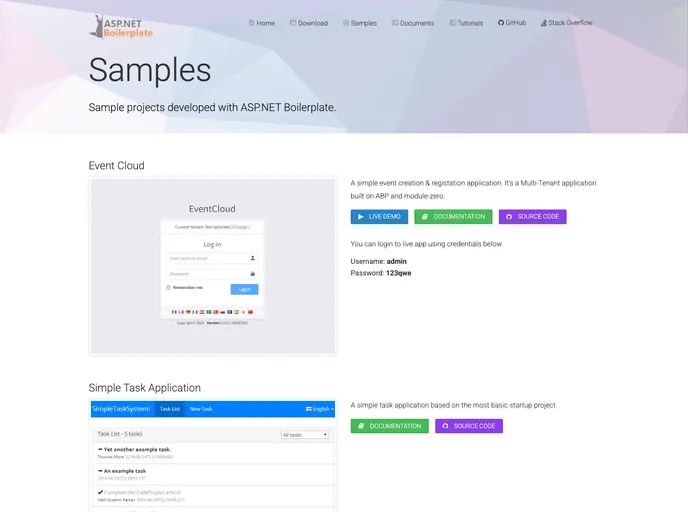The image size is (688, 512).
Task: Click the Samples icon in navbar
Action: point(346,23)
